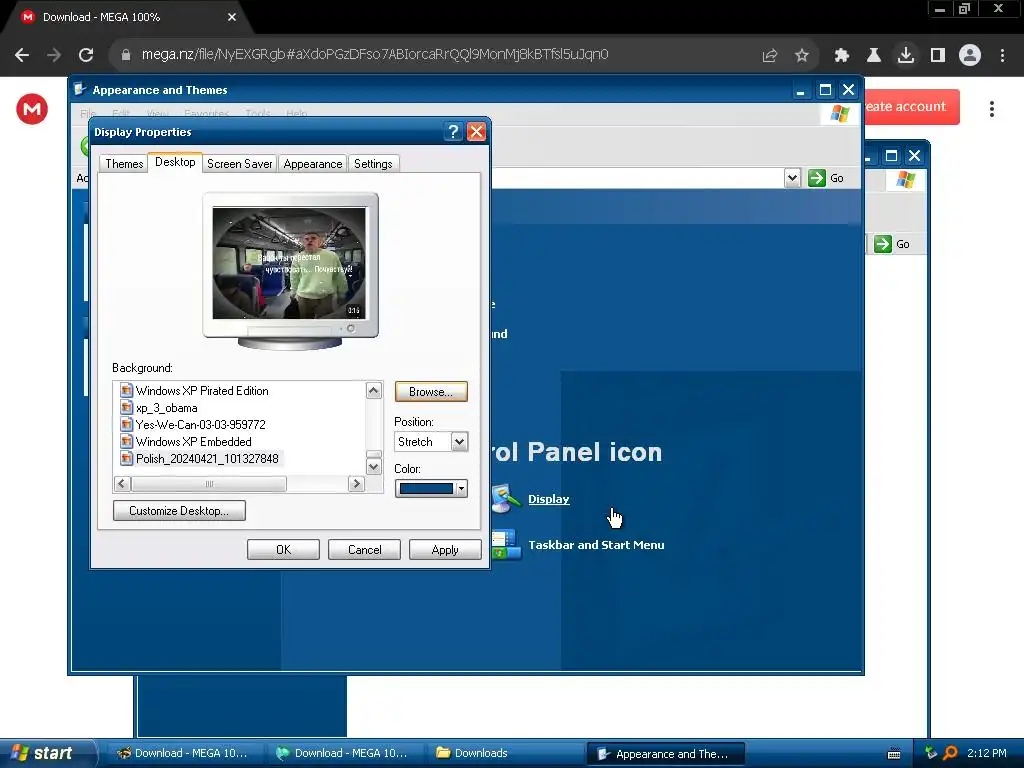The height and width of the screenshot is (768, 1024).
Task: Click the Display link
Action: pos(549,499)
